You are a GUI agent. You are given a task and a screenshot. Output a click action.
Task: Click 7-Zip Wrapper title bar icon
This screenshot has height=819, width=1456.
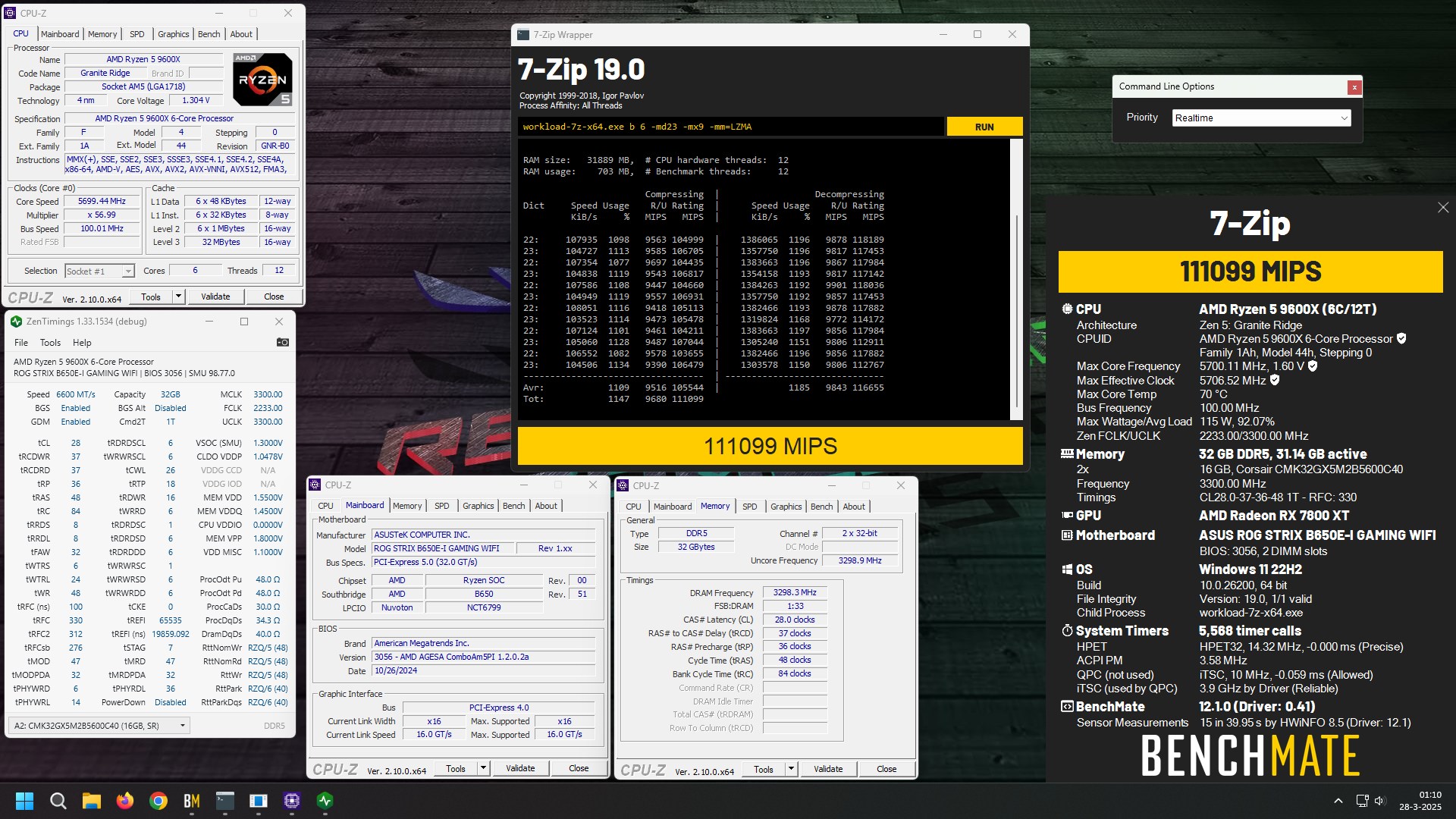pyautogui.click(x=523, y=35)
